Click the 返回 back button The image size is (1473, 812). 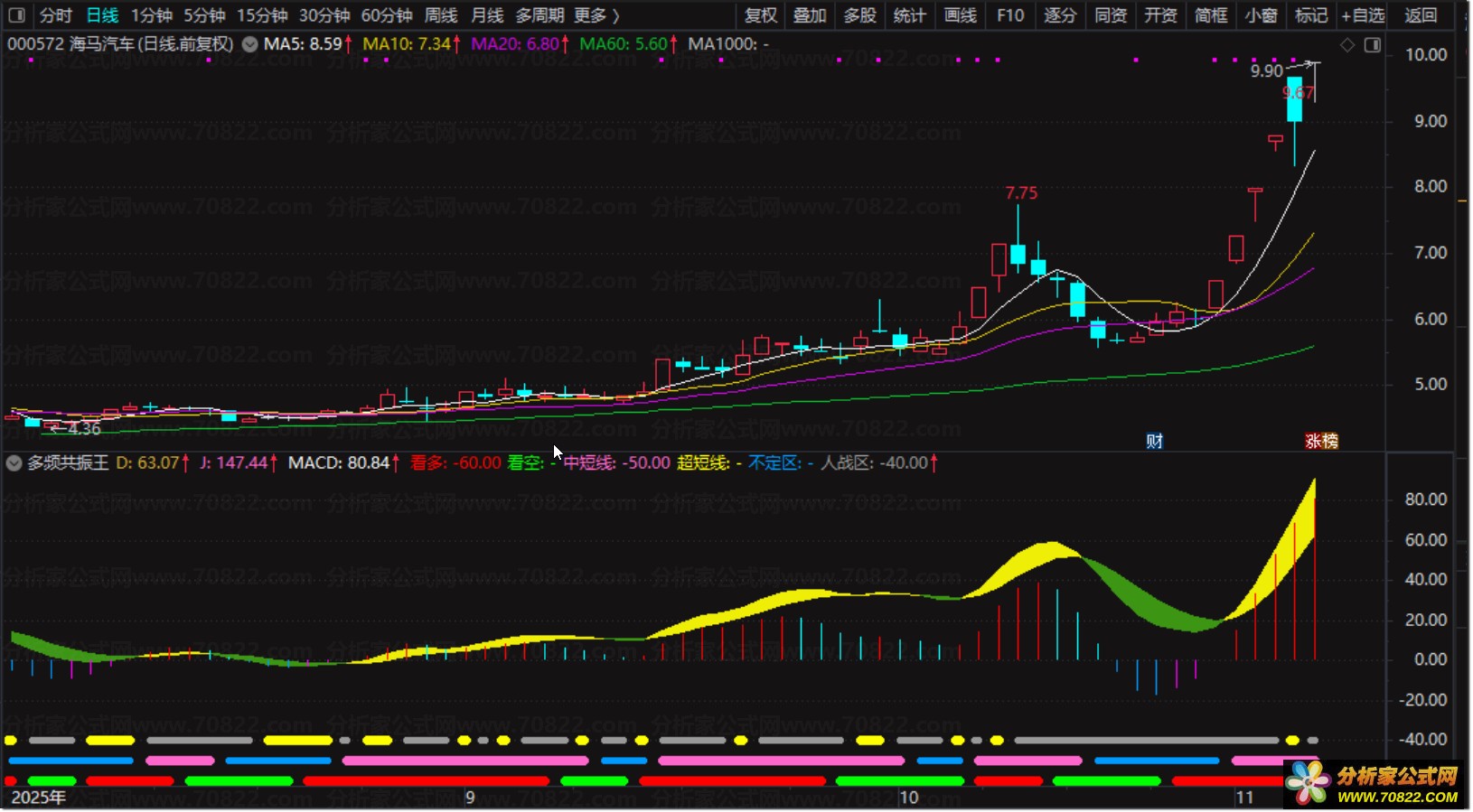[1421, 15]
